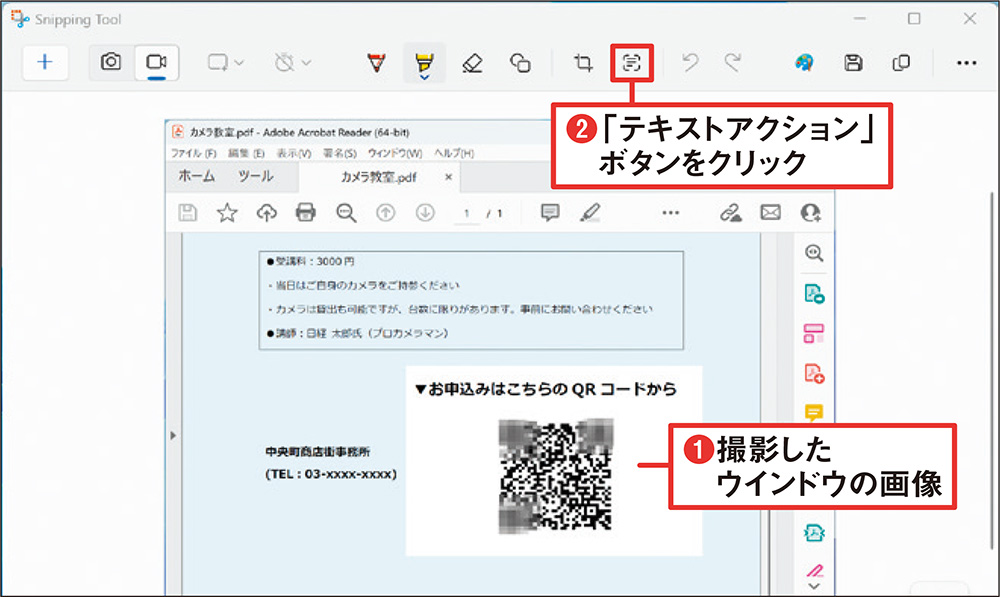This screenshot has width=1000, height=597.
Task: Click the Zoom out magnifier in Acrobat Reader
Action: click(x=345, y=213)
